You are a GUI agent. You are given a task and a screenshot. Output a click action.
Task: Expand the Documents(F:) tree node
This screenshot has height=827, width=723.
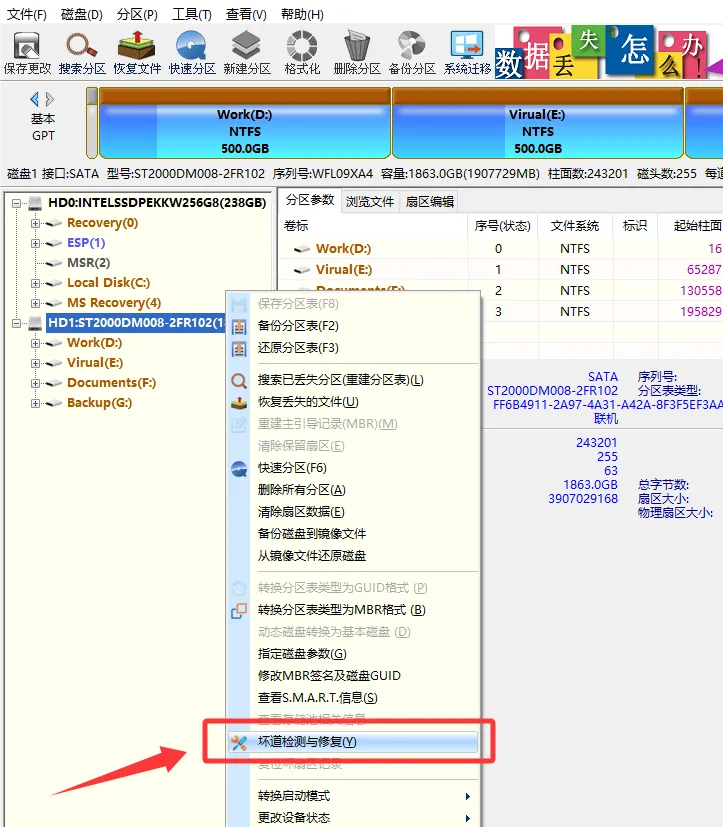tap(35, 383)
